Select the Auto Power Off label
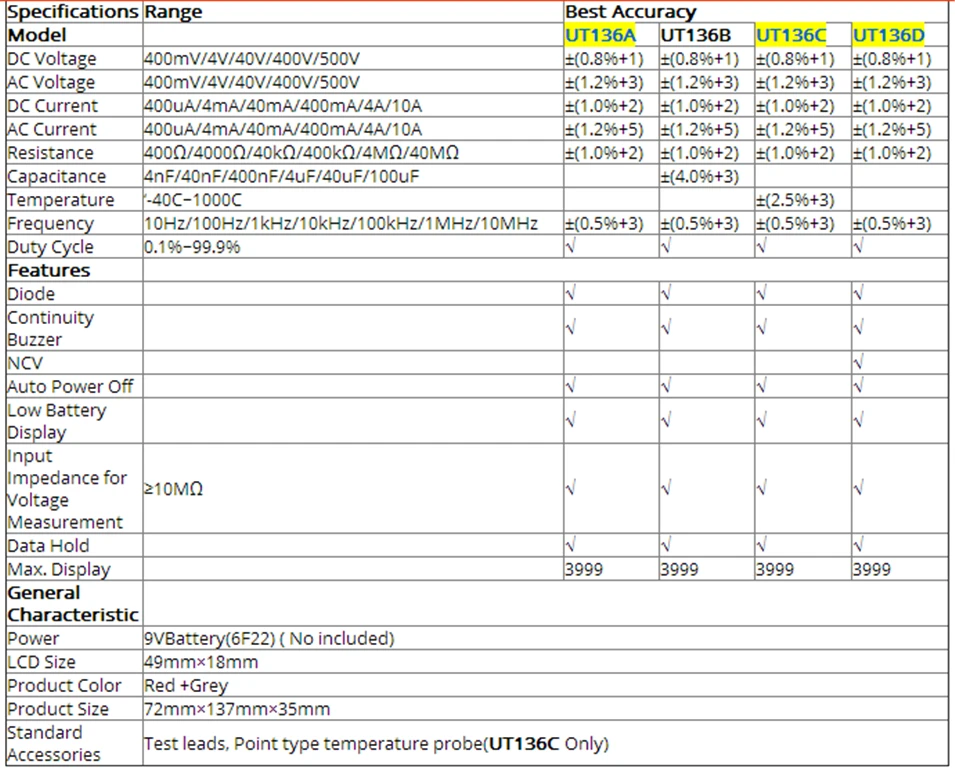955x768 pixels. click(70, 387)
